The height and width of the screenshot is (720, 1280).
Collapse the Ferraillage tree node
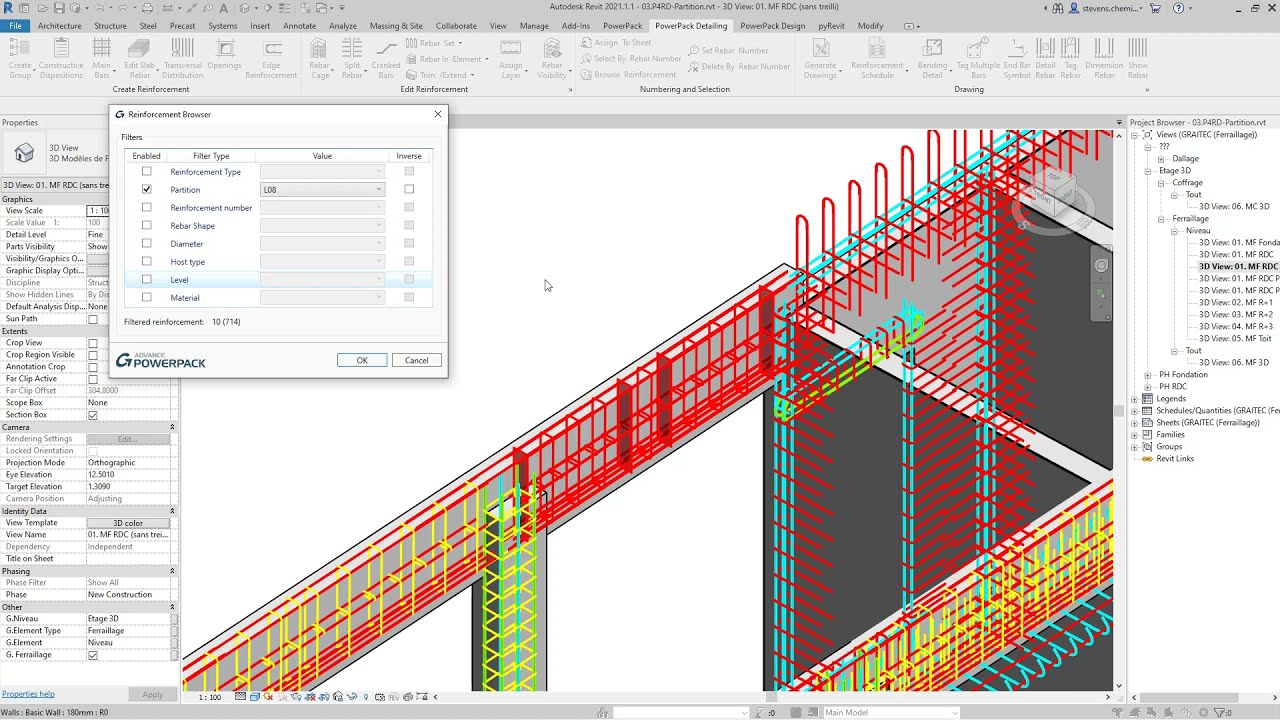point(1162,219)
